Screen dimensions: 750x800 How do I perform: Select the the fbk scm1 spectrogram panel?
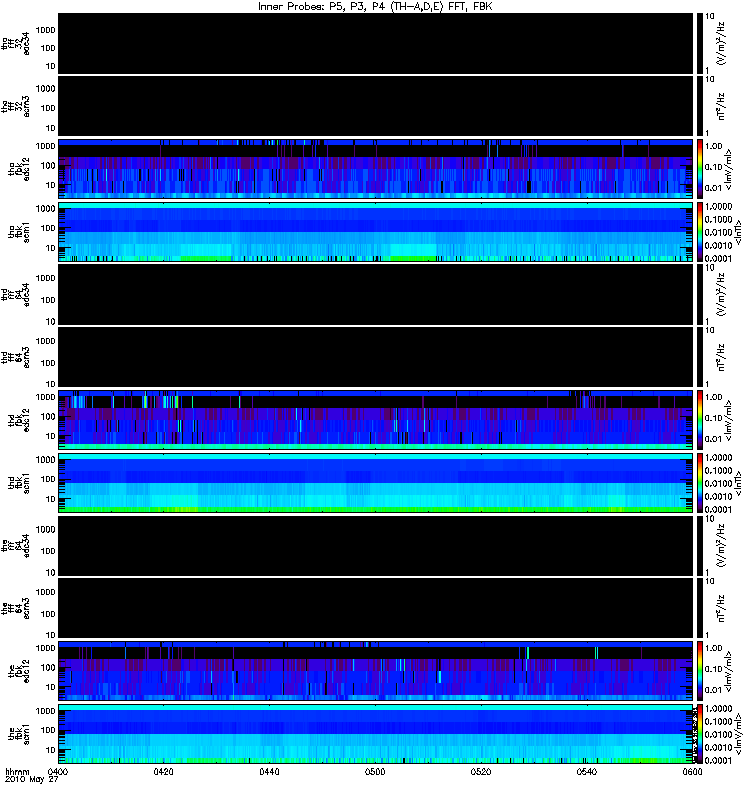click(x=376, y=734)
